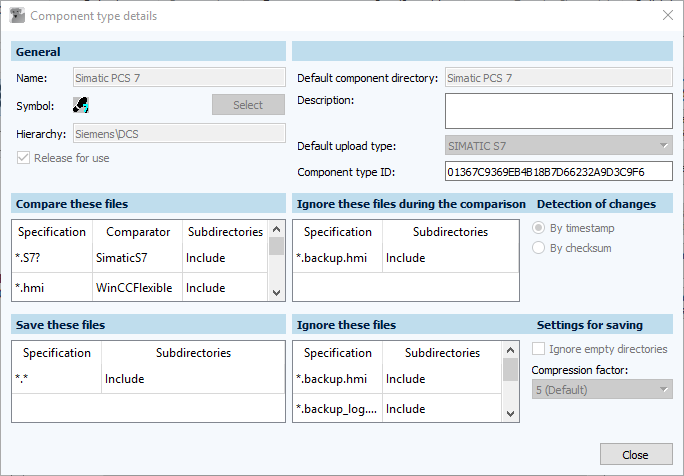The image size is (684, 476).
Task: Select *.backup.hmi in comparison ignore list
Action: 338,258
